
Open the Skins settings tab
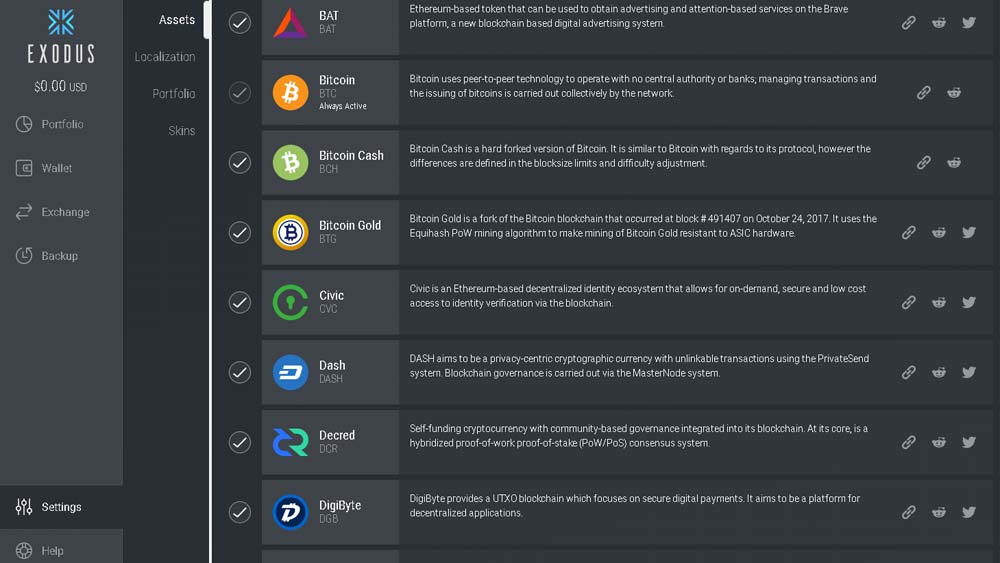181,131
